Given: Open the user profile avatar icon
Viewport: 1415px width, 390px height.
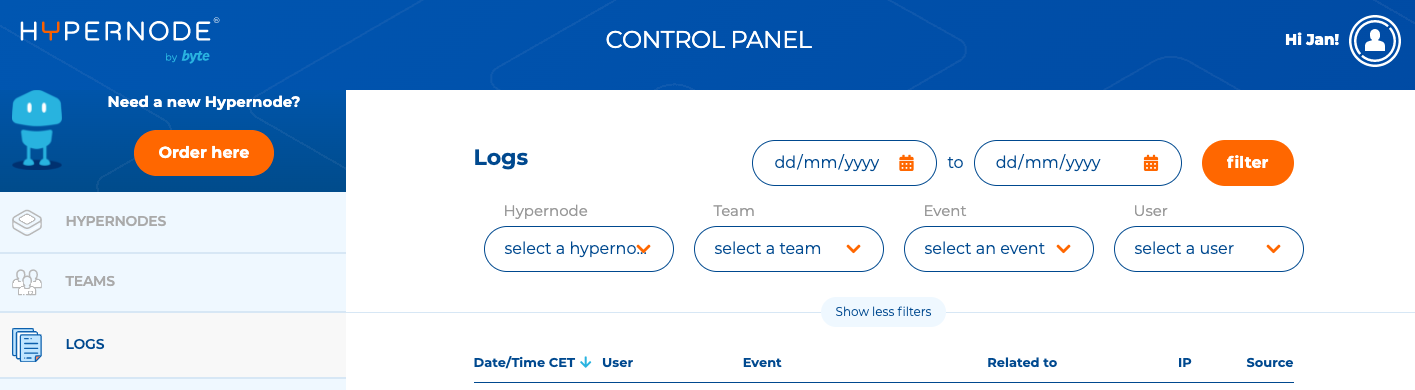Looking at the screenshot, I should [x=1375, y=40].
